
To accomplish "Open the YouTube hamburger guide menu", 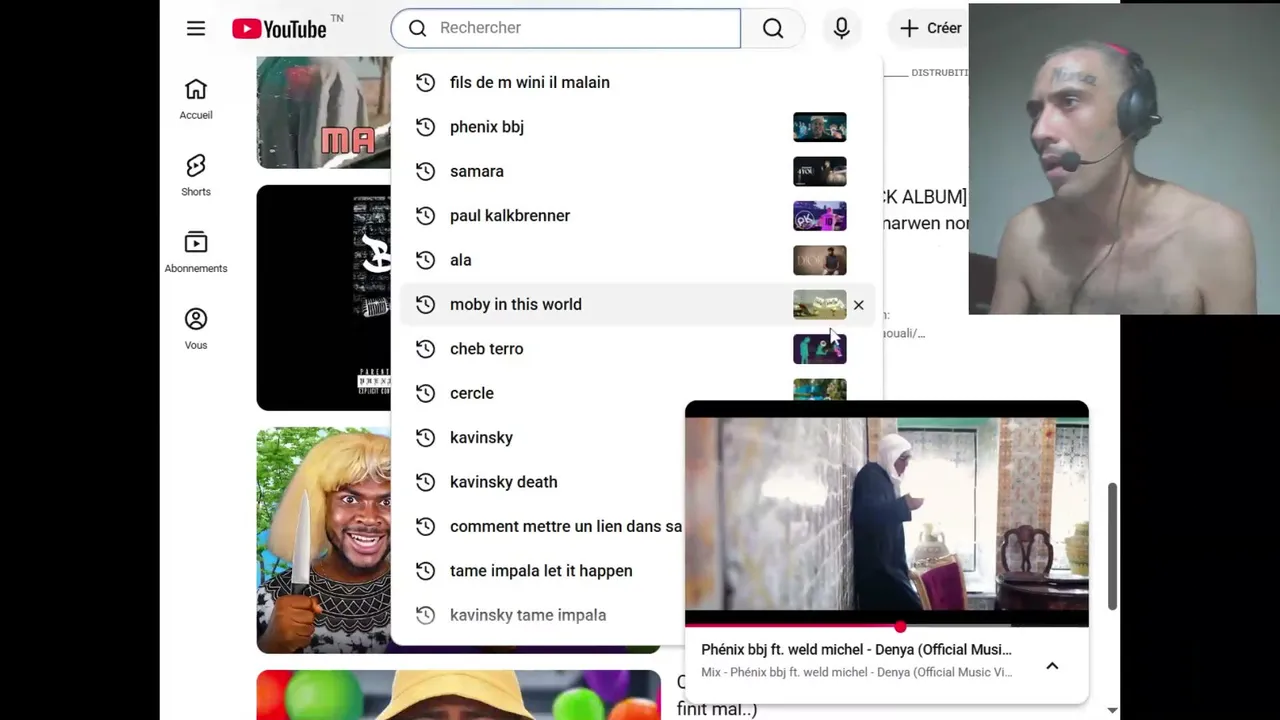I will click(x=196, y=28).
